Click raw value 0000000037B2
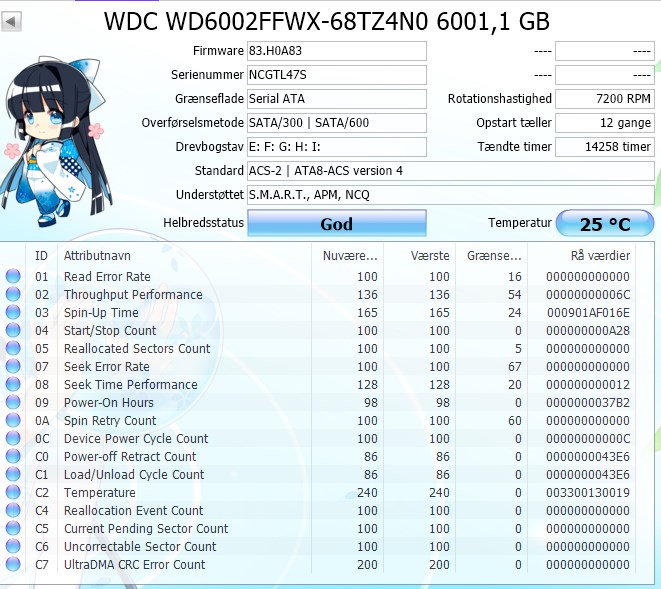Image resolution: width=661 pixels, height=589 pixels. (588, 403)
